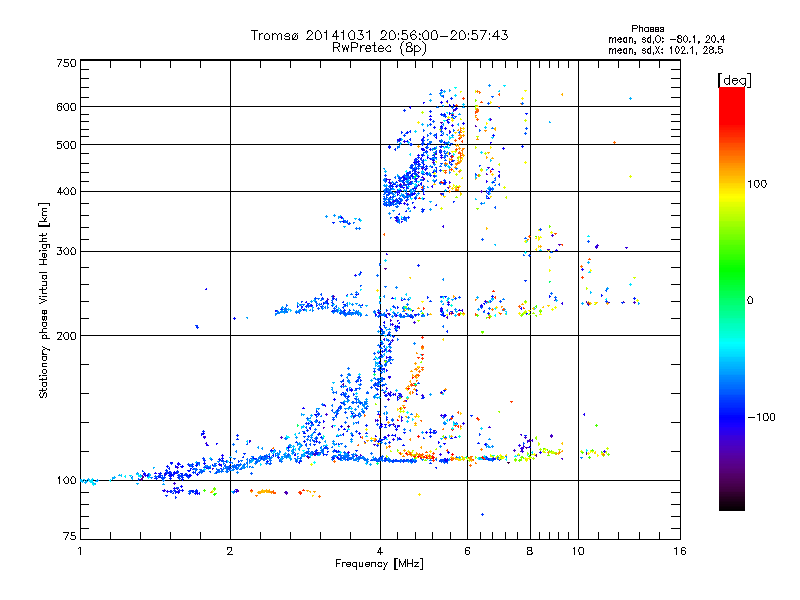Click the 'mean, sd,O: -80.1, 20.4' line

(x=666, y=39)
